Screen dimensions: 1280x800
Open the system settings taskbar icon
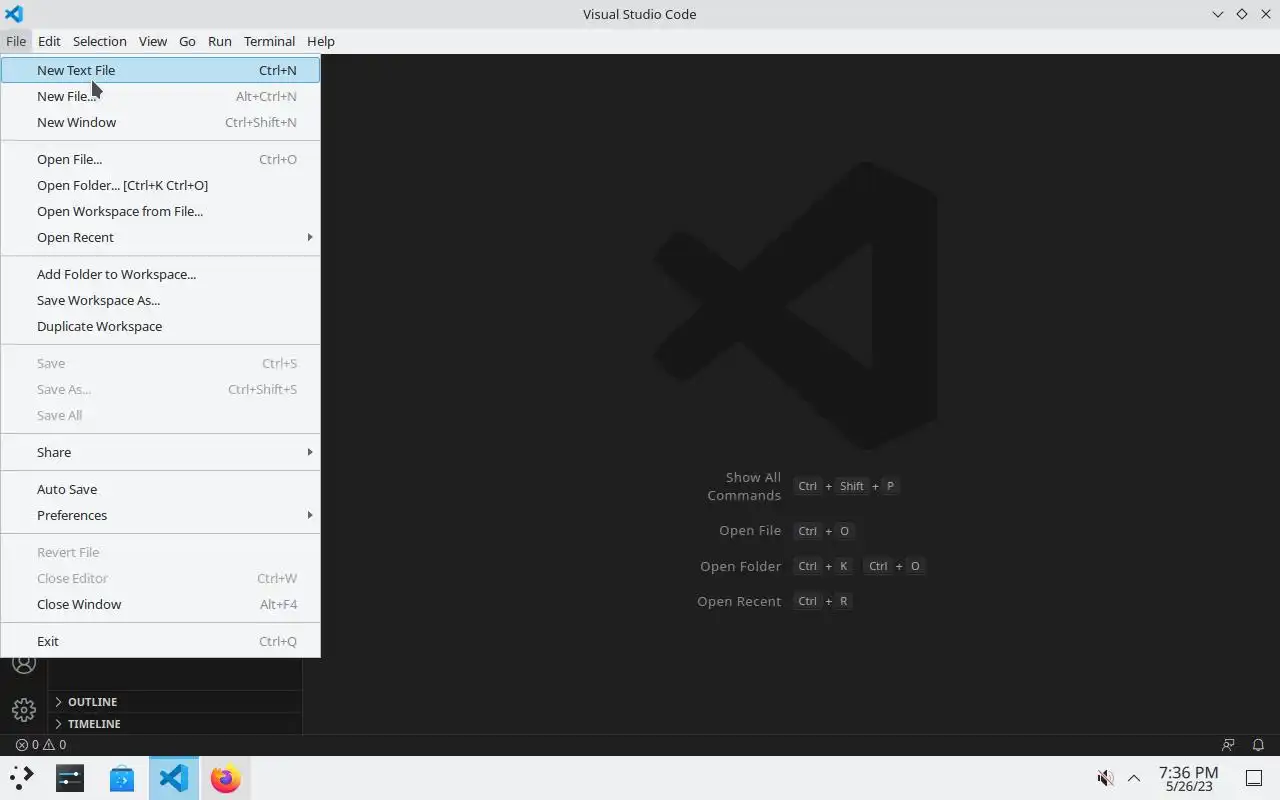pos(70,778)
